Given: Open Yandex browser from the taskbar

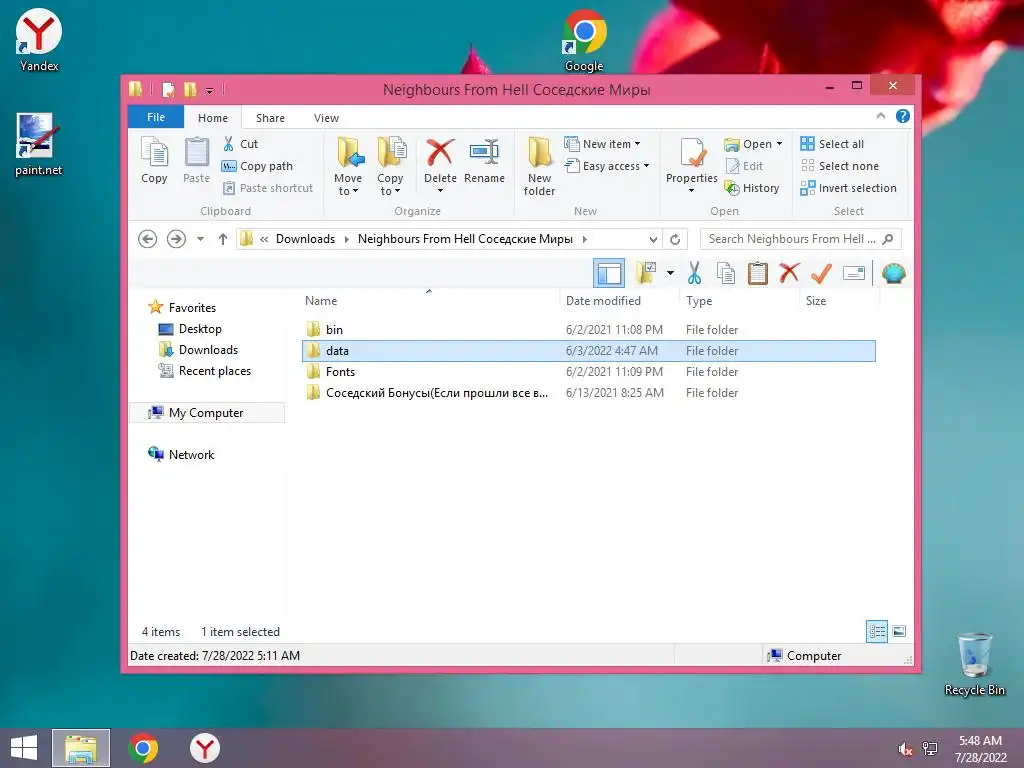Looking at the screenshot, I should point(205,748).
